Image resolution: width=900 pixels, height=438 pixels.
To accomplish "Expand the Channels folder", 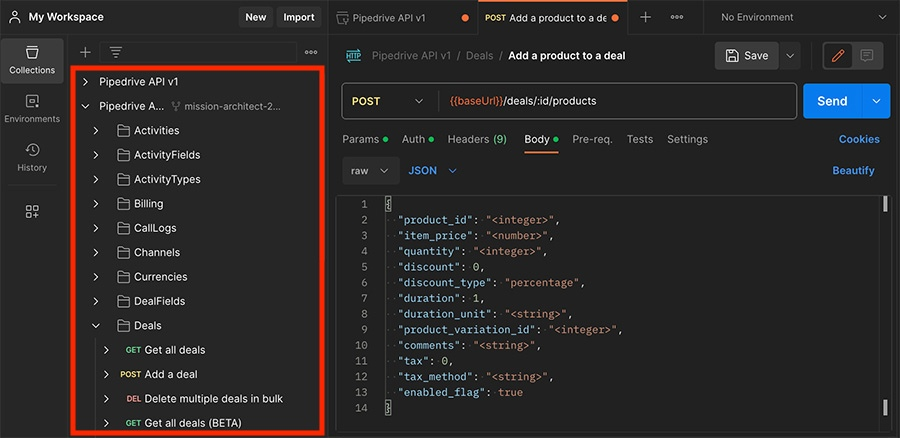I will (x=96, y=253).
